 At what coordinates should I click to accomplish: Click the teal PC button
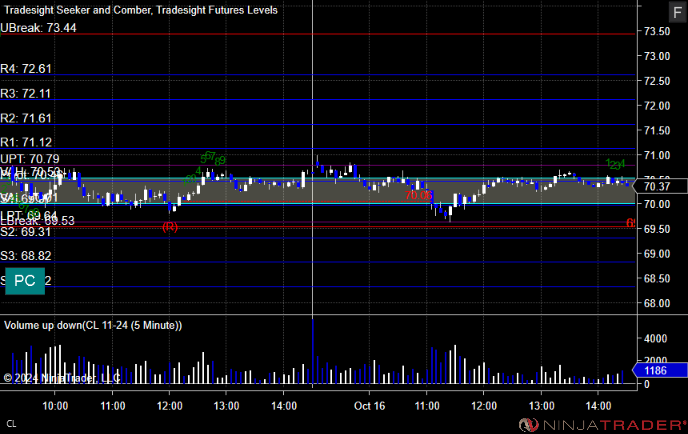(x=25, y=281)
